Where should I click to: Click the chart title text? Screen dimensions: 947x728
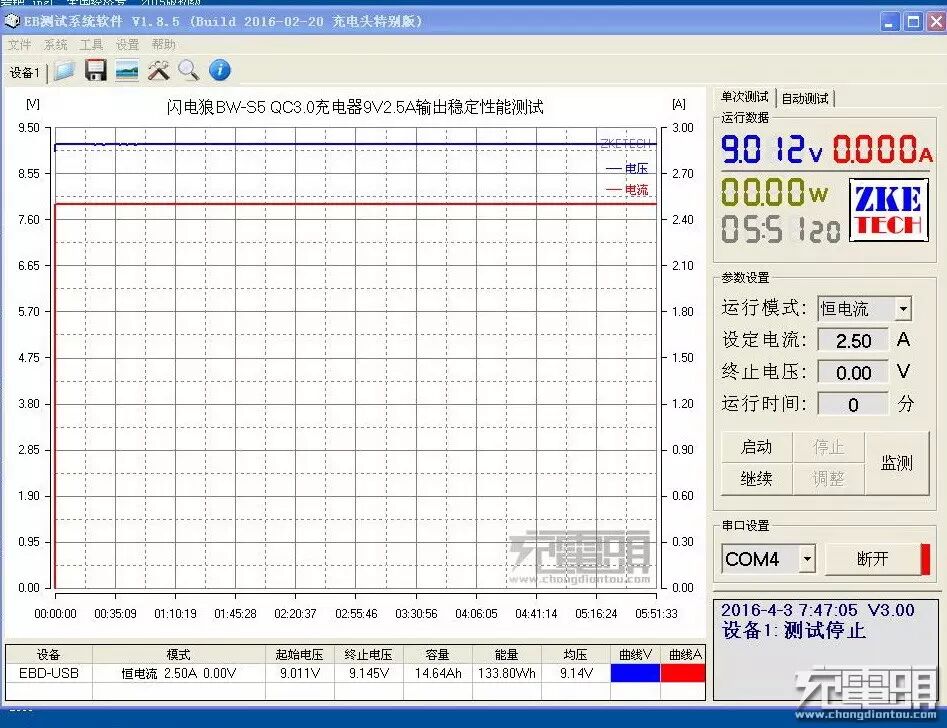355,107
